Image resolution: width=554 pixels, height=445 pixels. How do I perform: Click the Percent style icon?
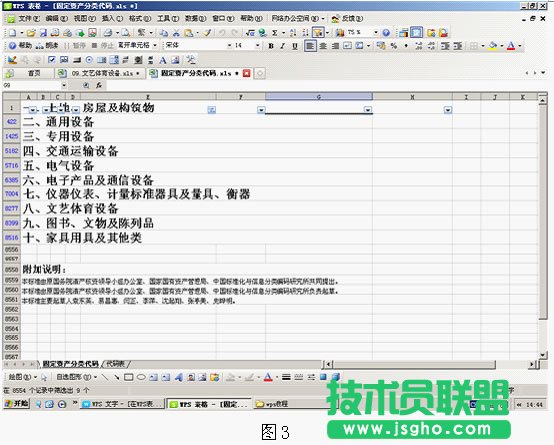tap(394, 46)
